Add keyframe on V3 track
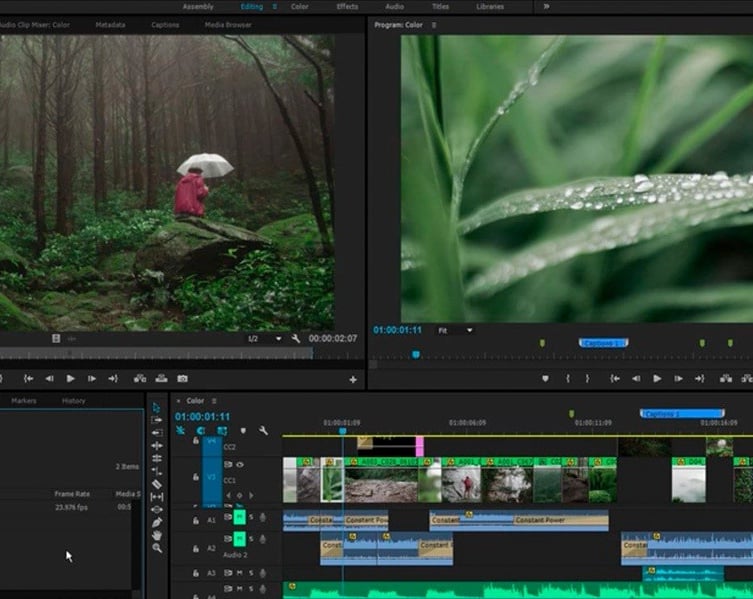 coord(240,495)
